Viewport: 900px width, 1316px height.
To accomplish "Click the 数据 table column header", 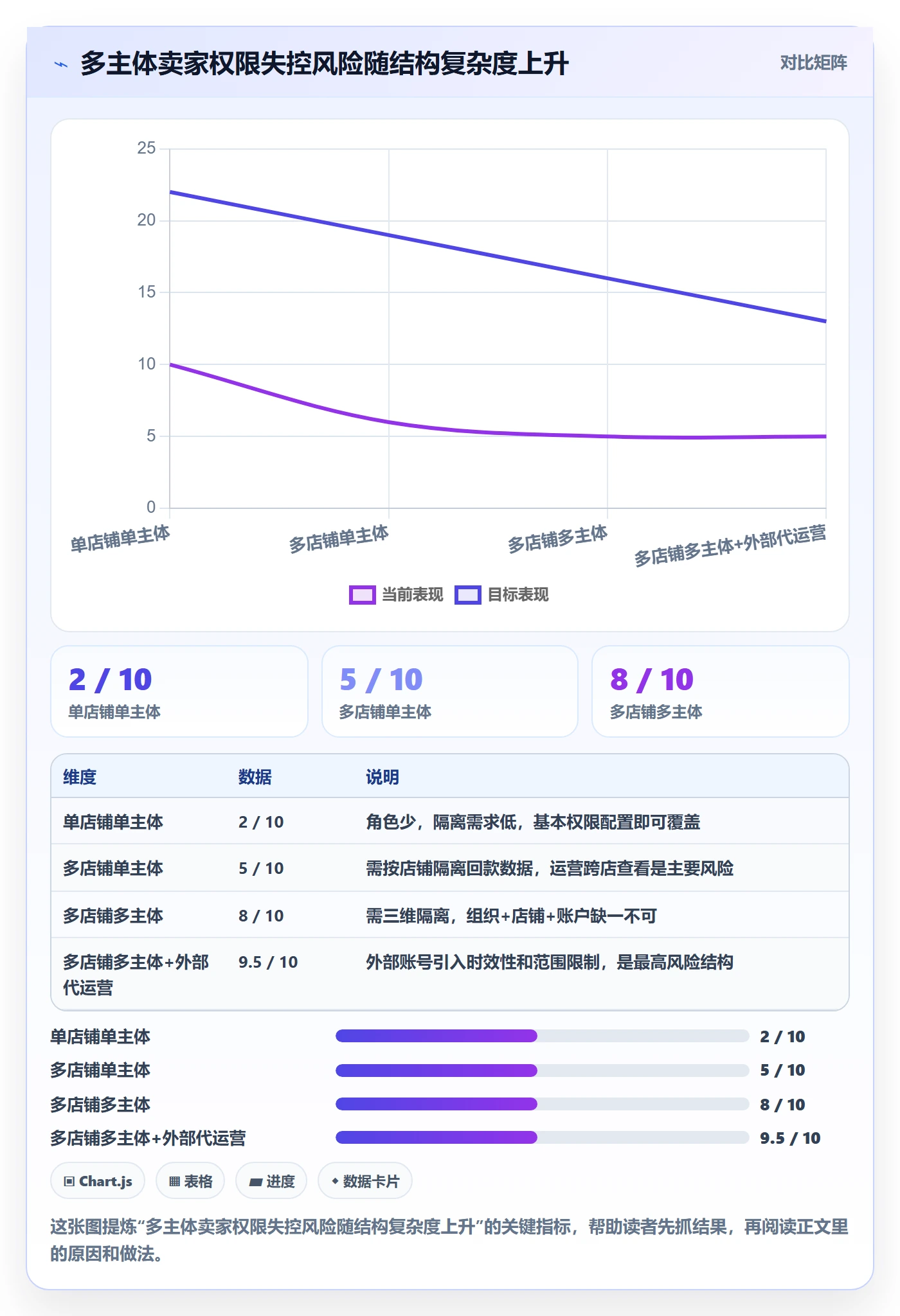I will 255,777.
